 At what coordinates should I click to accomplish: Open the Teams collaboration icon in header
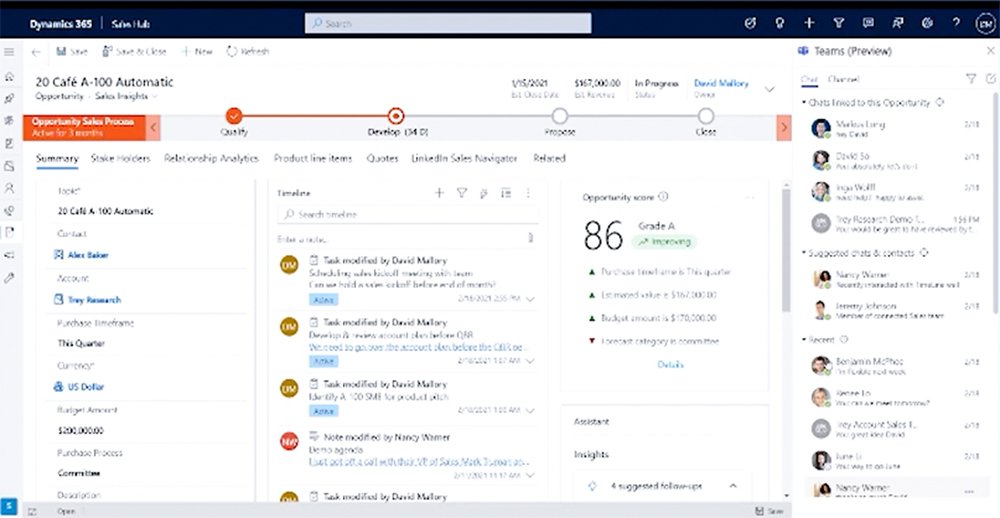(898, 23)
